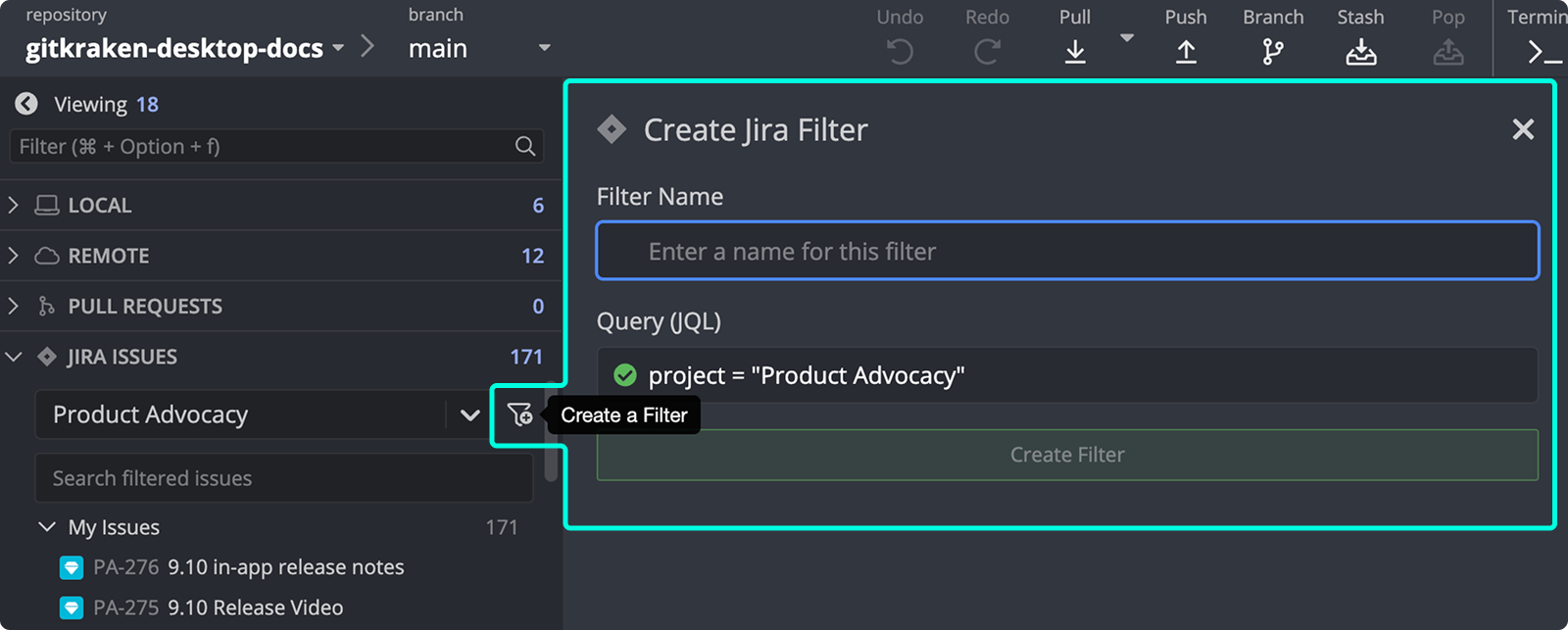Click the LOCAL computer icon
Screen dimensions: 1568x630
[47, 205]
